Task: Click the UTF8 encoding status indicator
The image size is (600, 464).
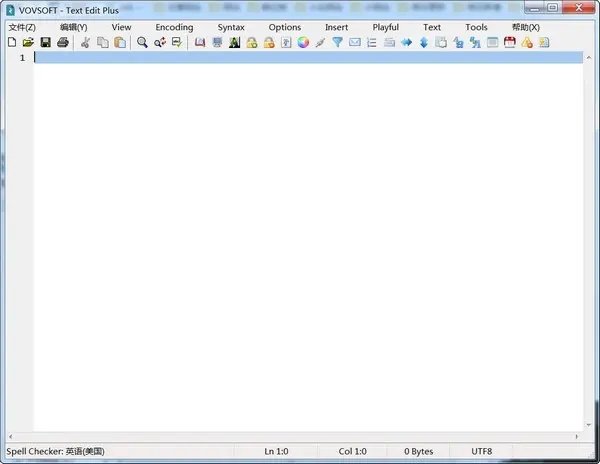Action: pos(482,452)
